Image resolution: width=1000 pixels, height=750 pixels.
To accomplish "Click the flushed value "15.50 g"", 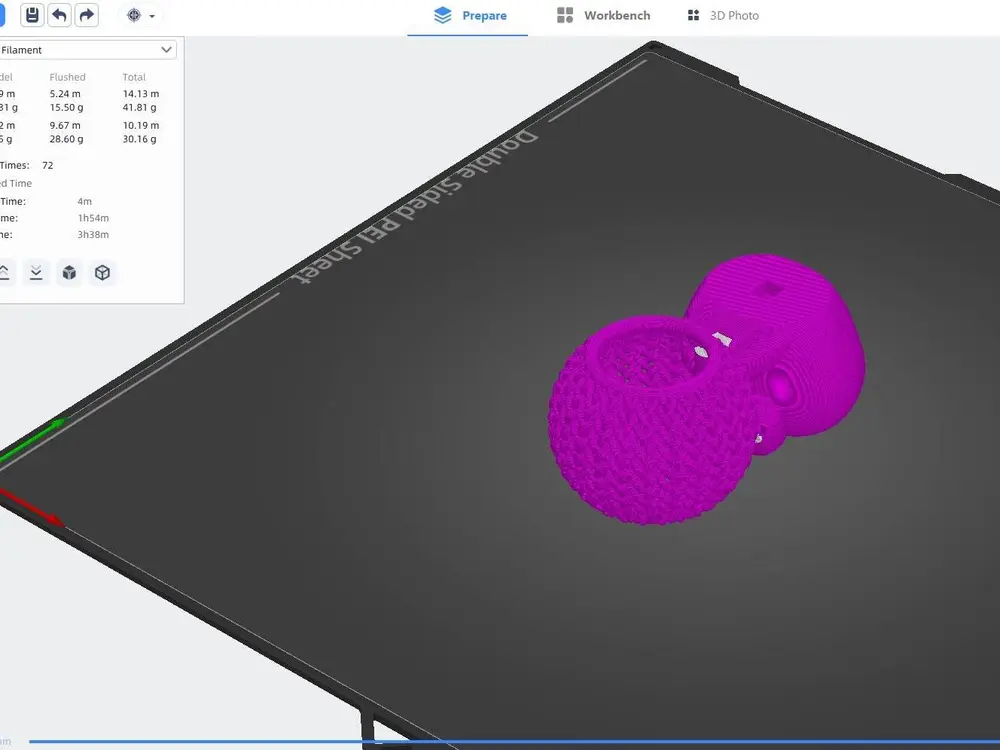I will pos(66,108).
